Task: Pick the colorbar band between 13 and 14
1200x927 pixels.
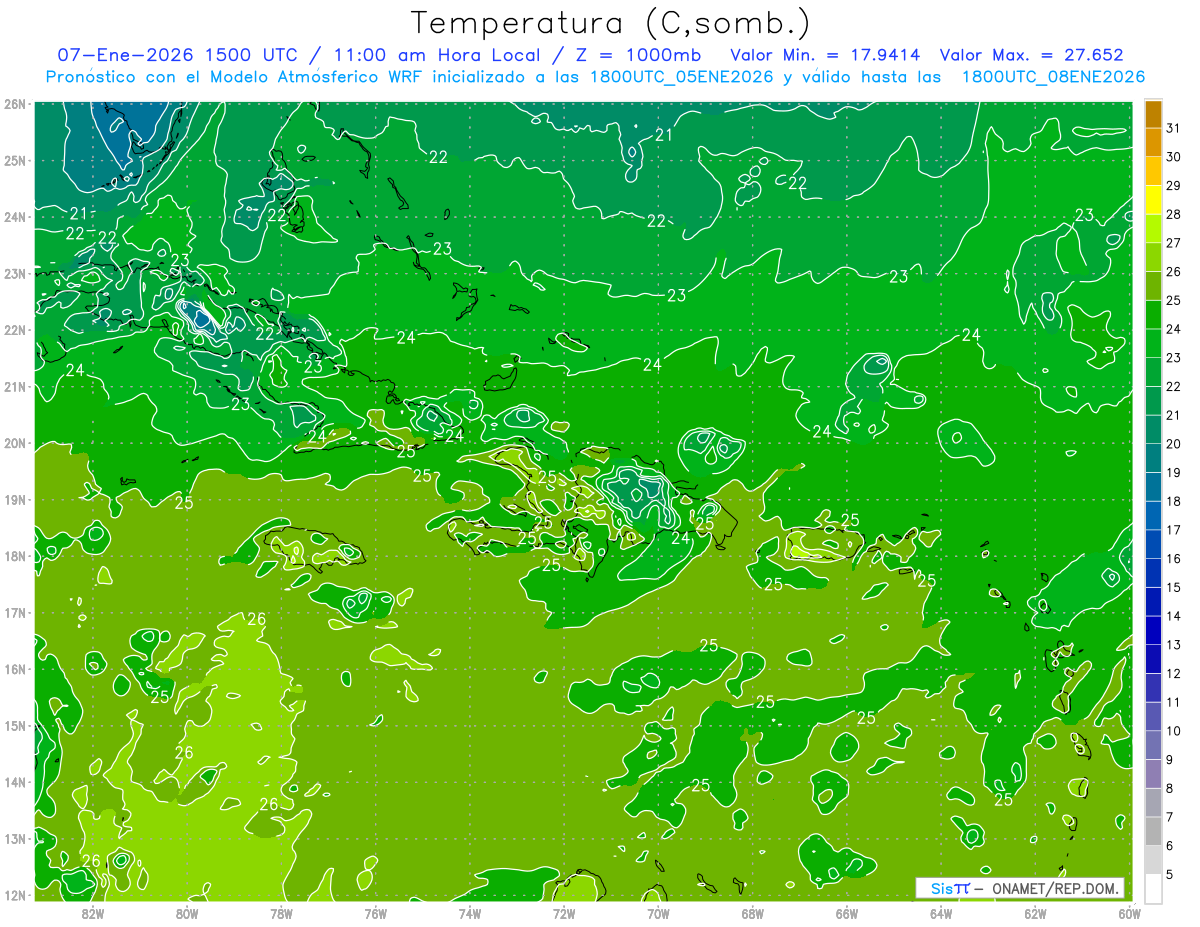Action: [1153, 630]
